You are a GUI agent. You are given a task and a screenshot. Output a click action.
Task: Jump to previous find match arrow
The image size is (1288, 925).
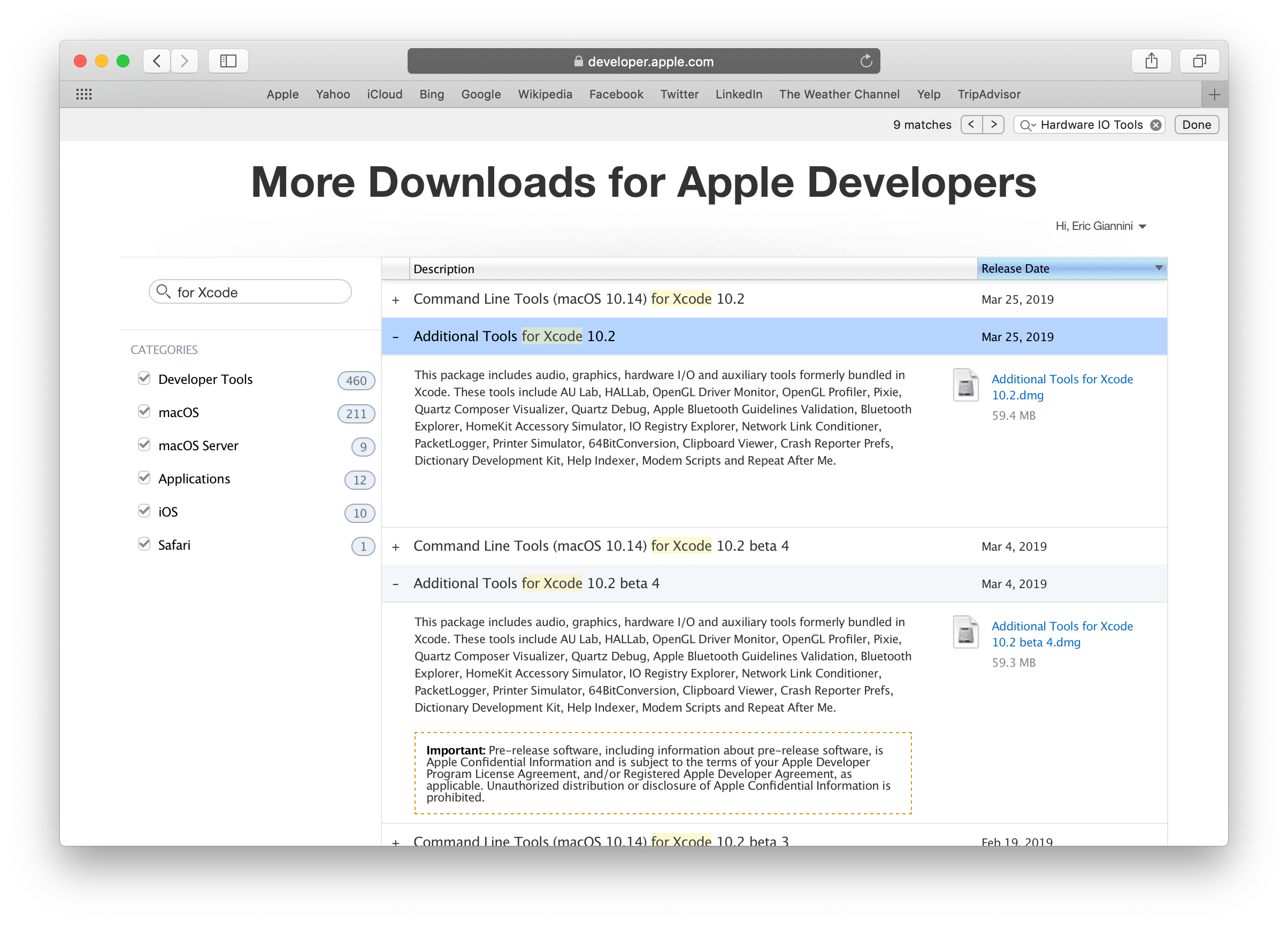click(972, 125)
